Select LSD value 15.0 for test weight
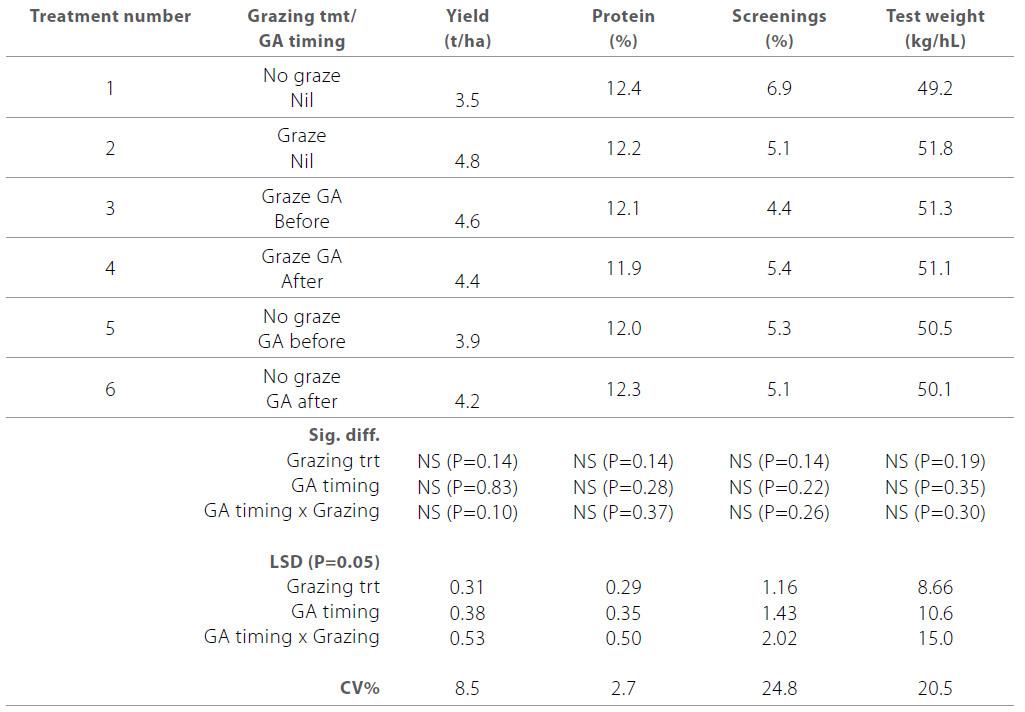The height and width of the screenshot is (712, 1025). (x=935, y=637)
